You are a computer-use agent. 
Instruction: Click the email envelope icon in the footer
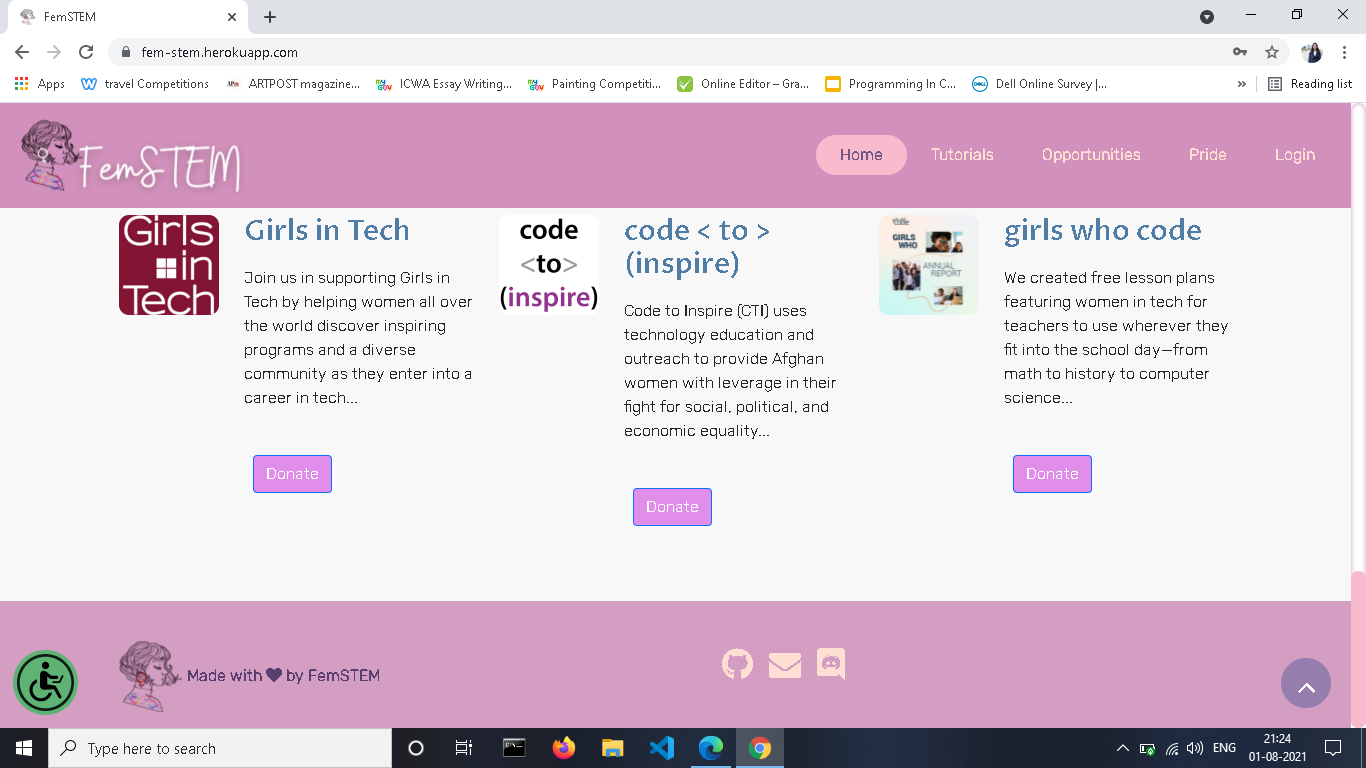[x=785, y=665]
